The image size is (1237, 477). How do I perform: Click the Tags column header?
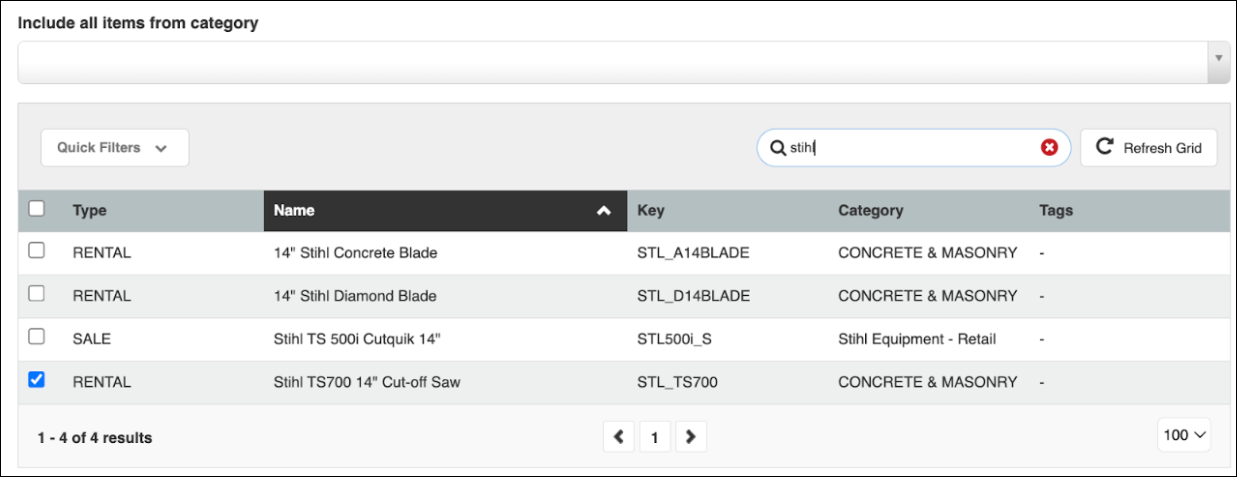pyautogui.click(x=1055, y=211)
